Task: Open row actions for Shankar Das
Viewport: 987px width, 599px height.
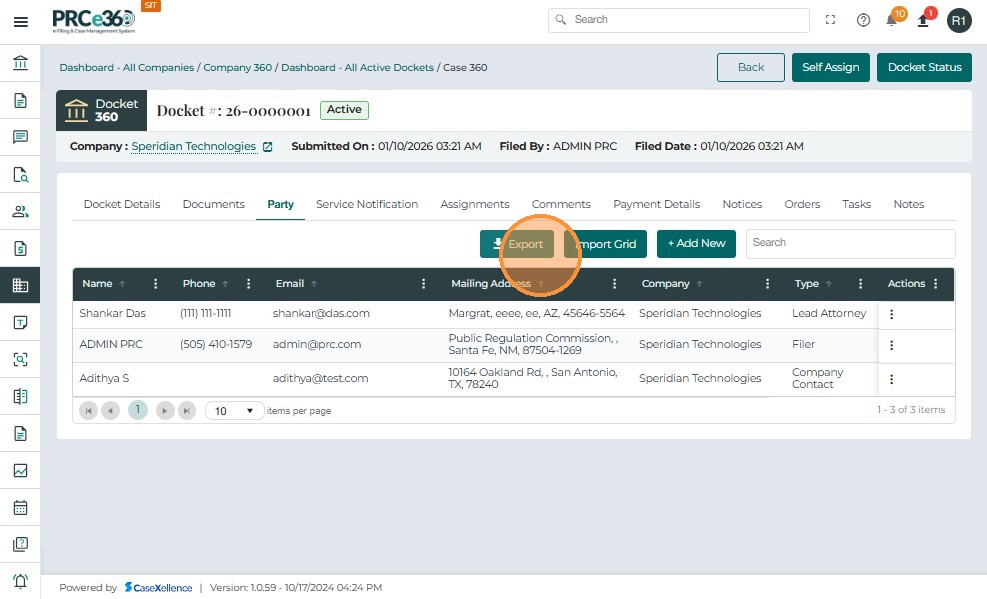Action: tap(891, 314)
